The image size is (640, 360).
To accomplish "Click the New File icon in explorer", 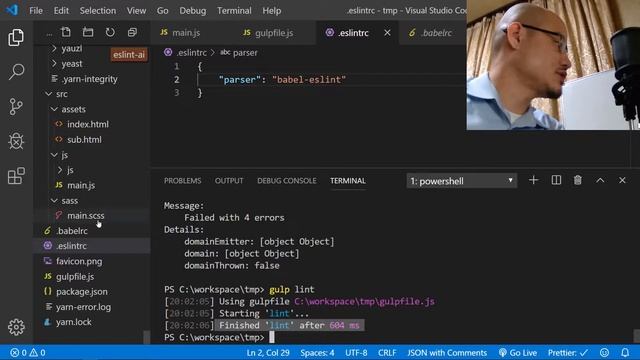I will click(x=66, y=32).
